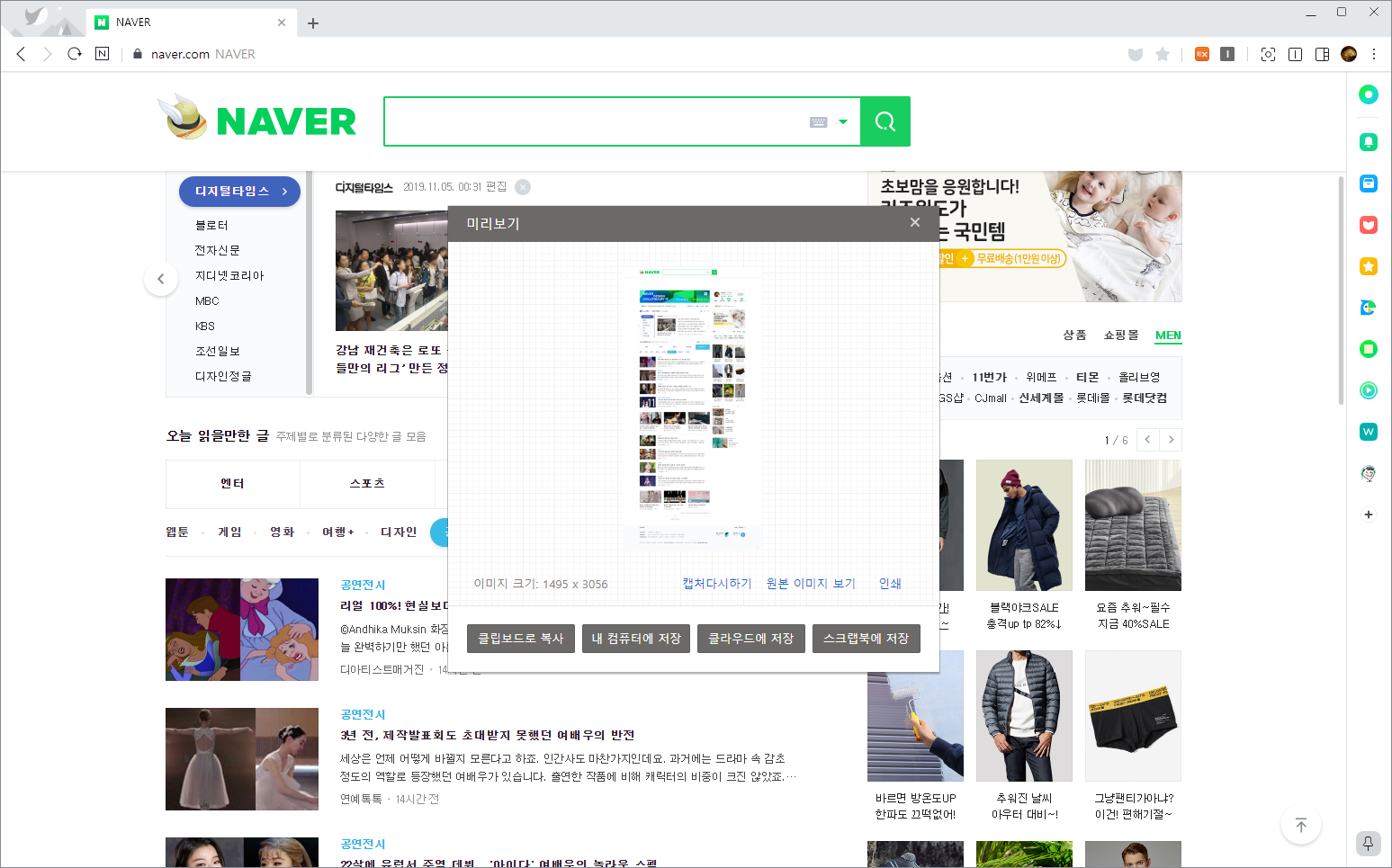Open the on-screen keyboard icon in the search box

click(x=818, y=122)
